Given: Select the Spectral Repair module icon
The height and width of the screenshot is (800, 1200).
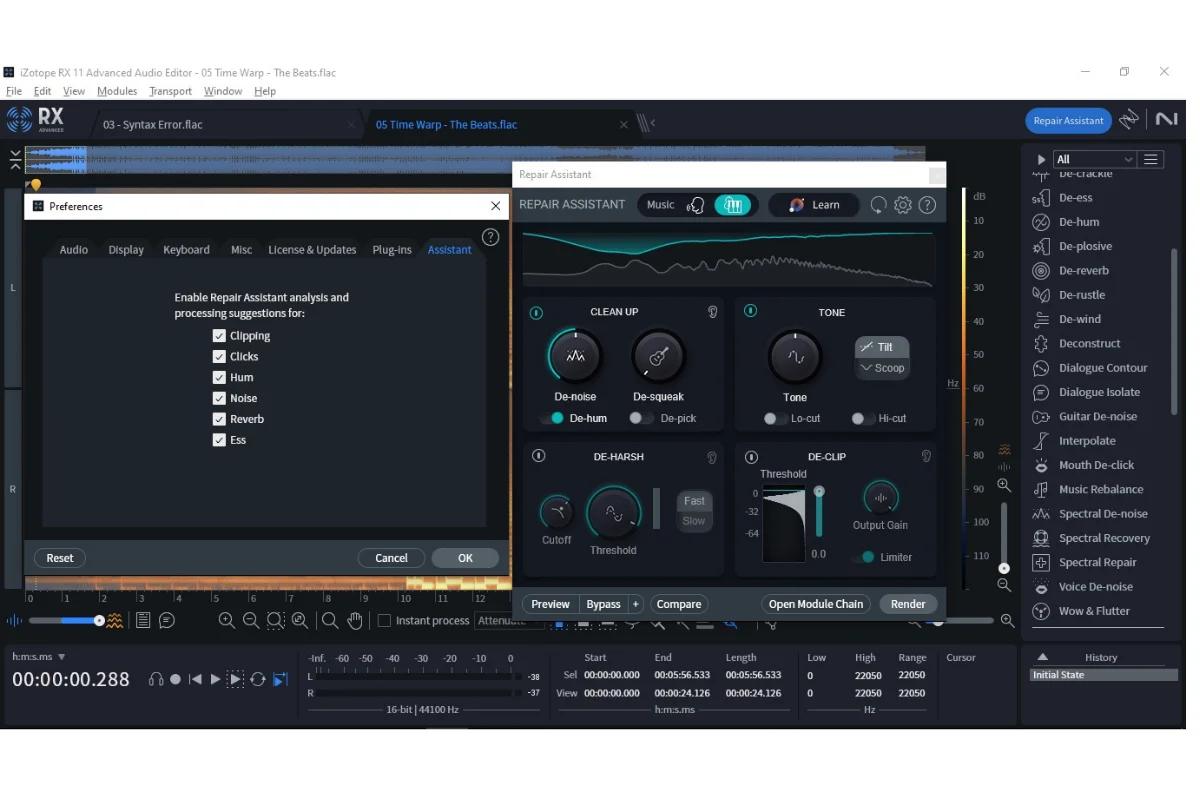Looking at the screenshot, I should coord(1041,563).
